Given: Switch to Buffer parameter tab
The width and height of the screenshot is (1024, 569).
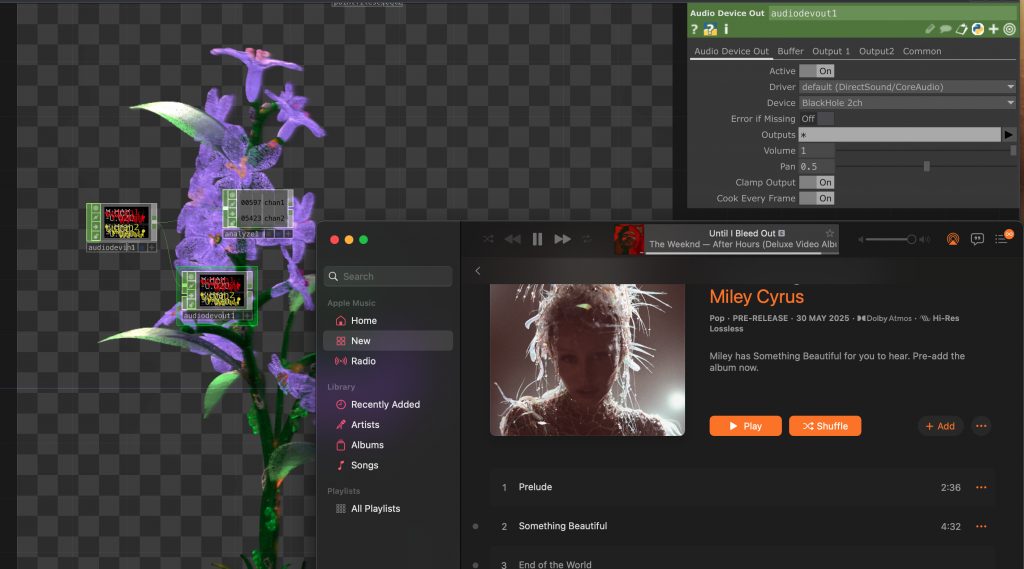Looking at the screenshot, I should pos(790,51).
